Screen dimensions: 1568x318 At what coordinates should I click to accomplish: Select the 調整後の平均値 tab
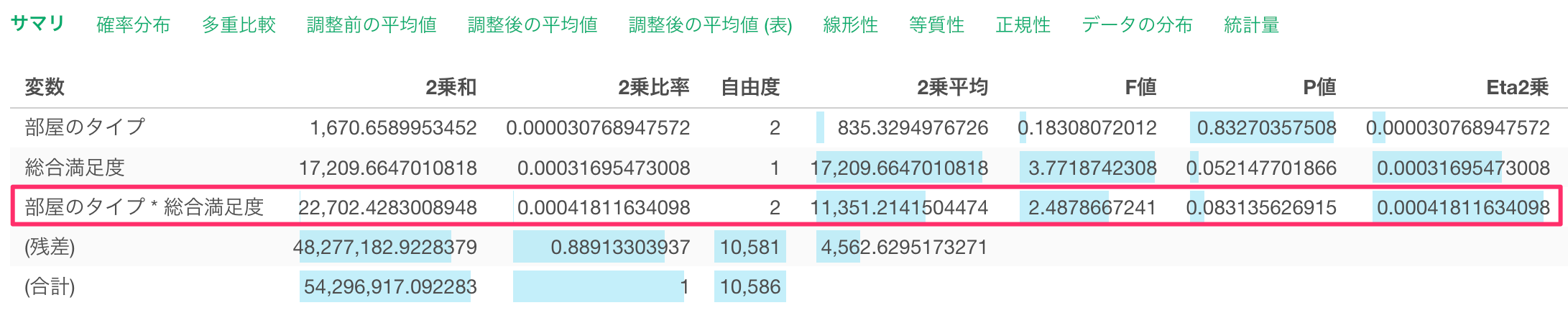tap(532, 25)
